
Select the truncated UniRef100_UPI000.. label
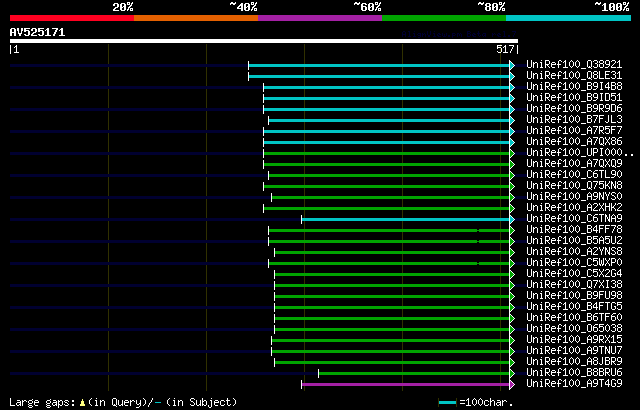580,153
